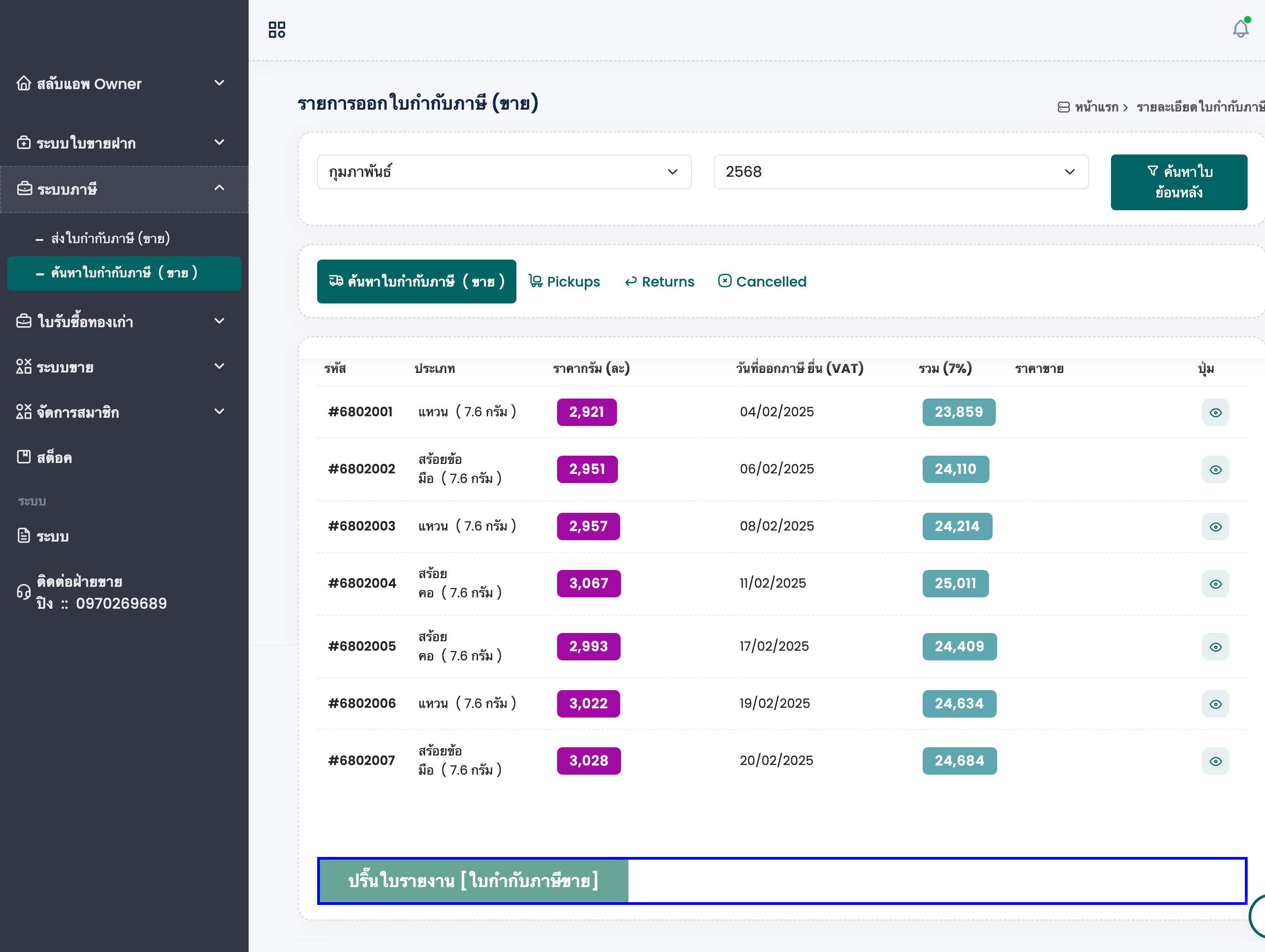Open ส่งใบกำกับภาษี (ขาย) sidebar submenu item
This screenshot has height=952, width=1265.
[x=111, y=238]
